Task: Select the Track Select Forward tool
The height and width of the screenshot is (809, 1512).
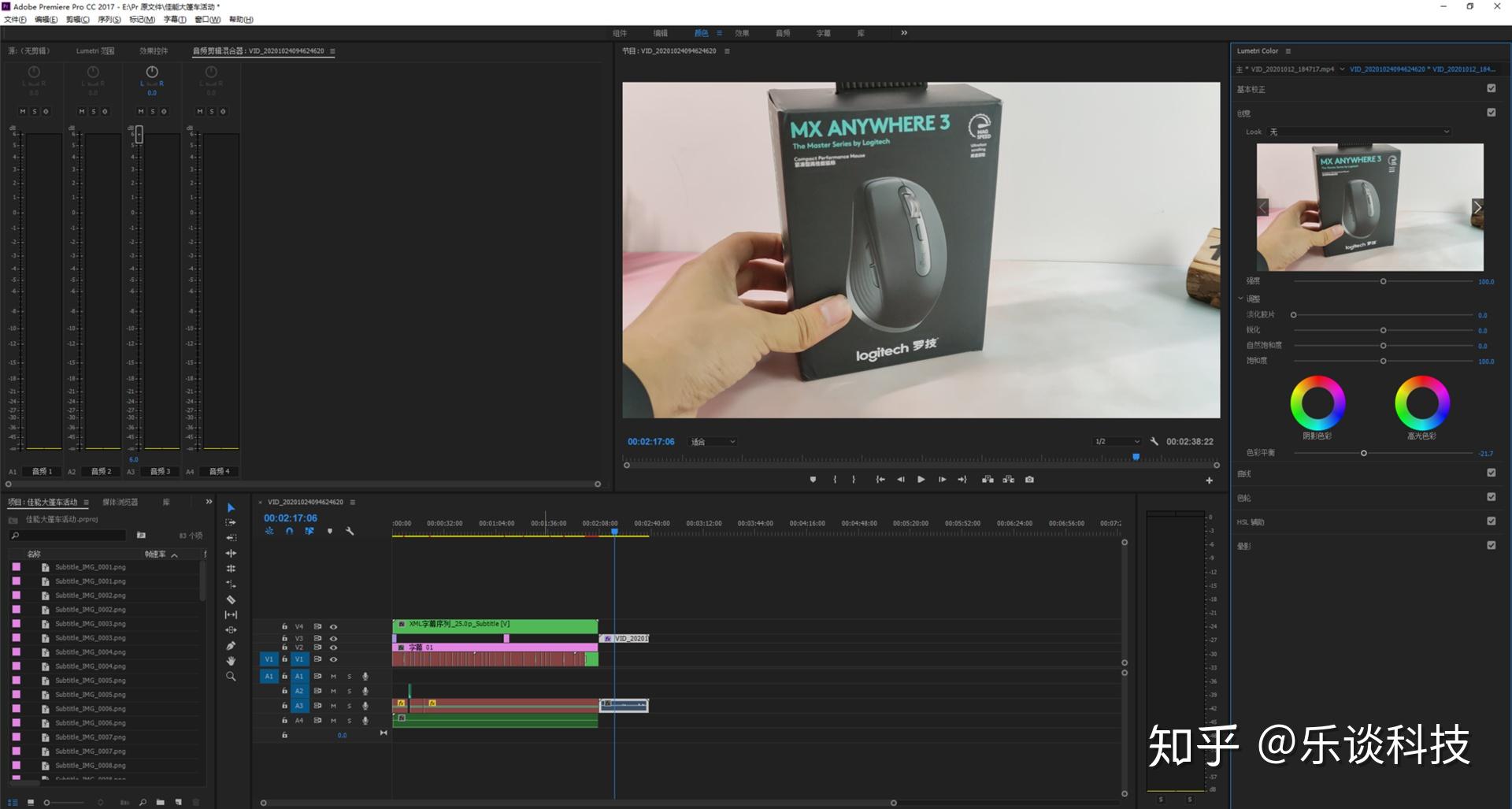Action: point(231,522)
